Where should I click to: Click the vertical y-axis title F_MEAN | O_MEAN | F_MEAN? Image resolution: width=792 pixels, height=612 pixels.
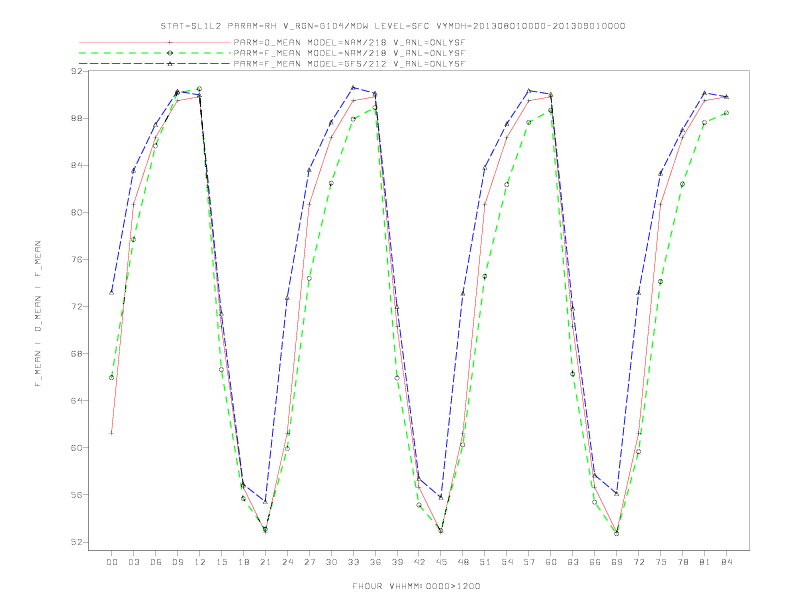[38, 314]
